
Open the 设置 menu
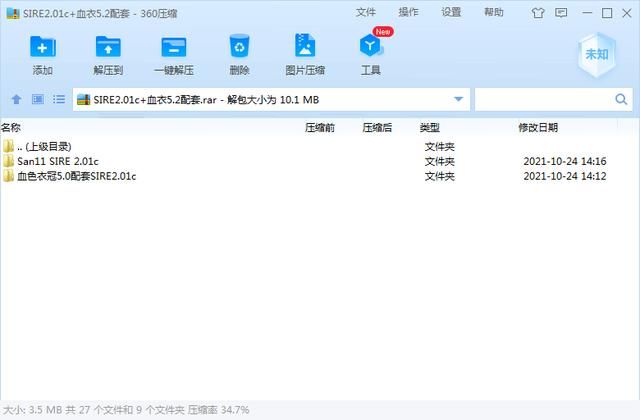click(x=451, y=12)
